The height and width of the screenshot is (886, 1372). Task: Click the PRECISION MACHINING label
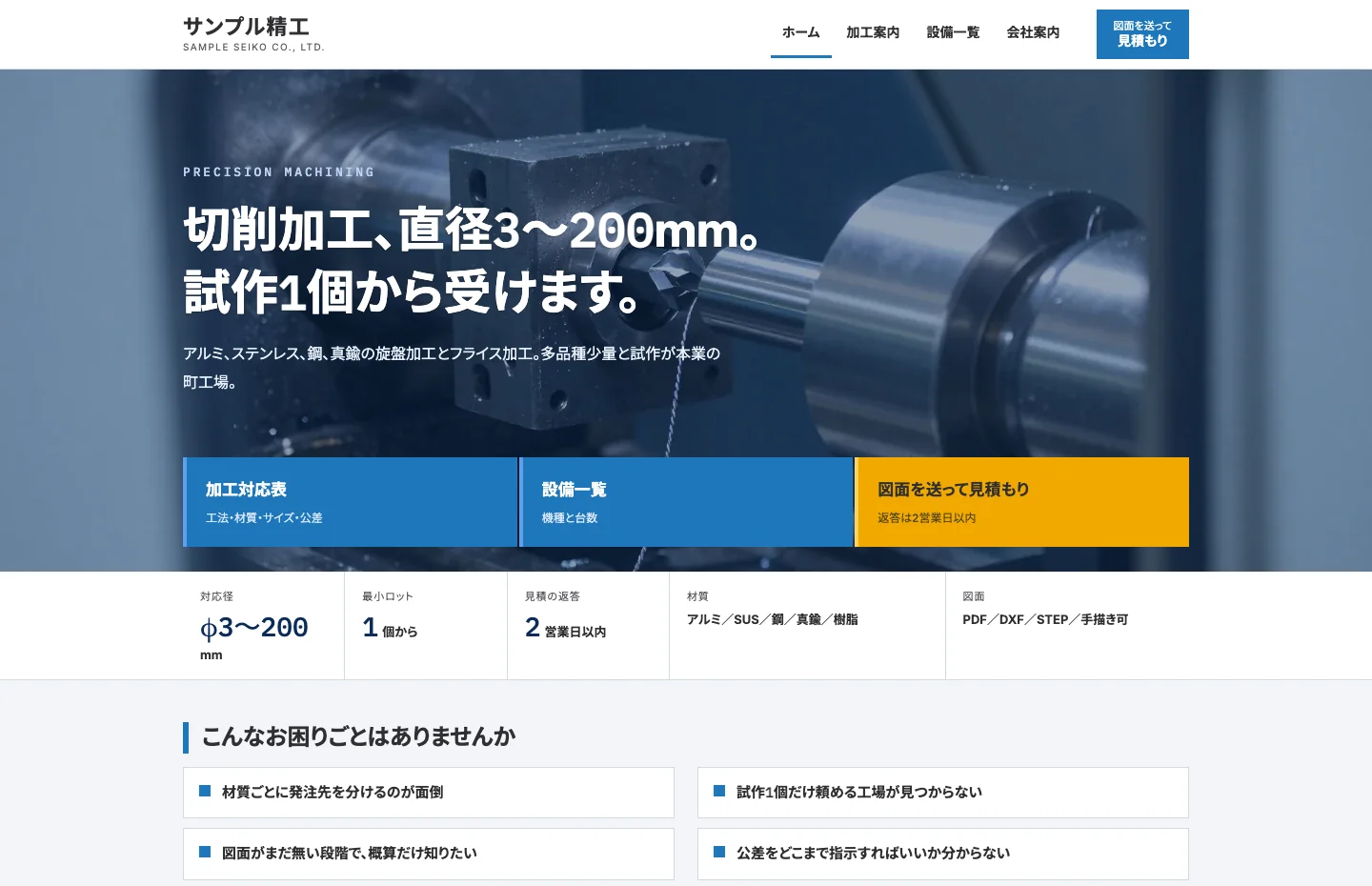coord(279,172)
